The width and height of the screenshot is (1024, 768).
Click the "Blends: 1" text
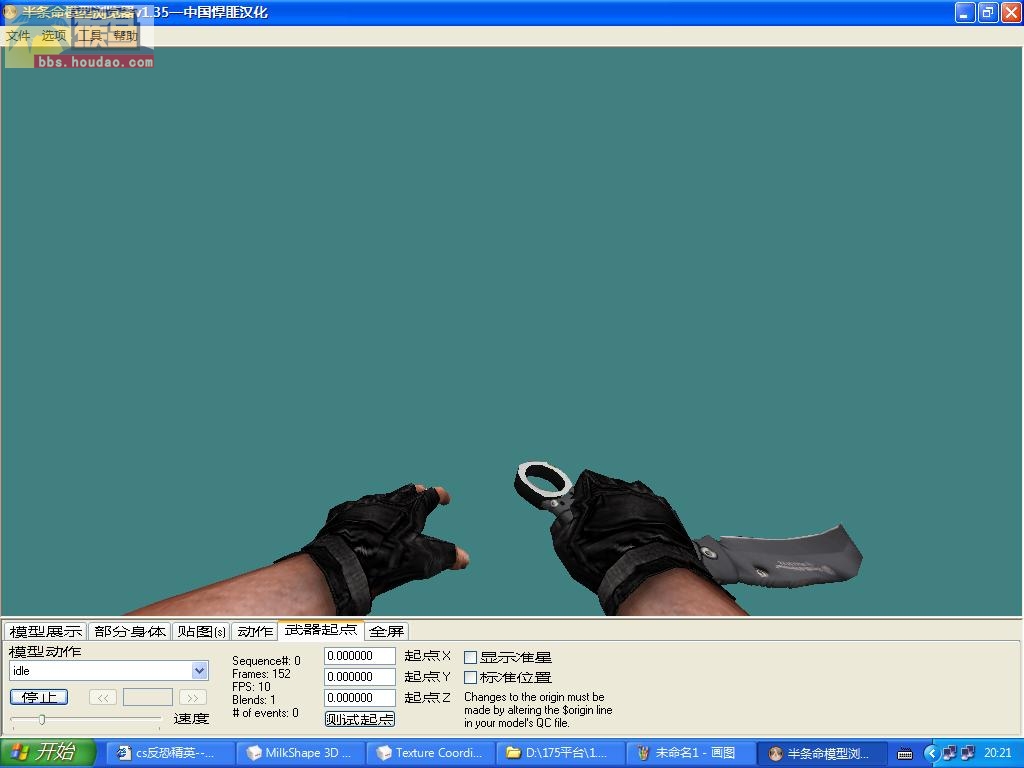pos(254,700)
